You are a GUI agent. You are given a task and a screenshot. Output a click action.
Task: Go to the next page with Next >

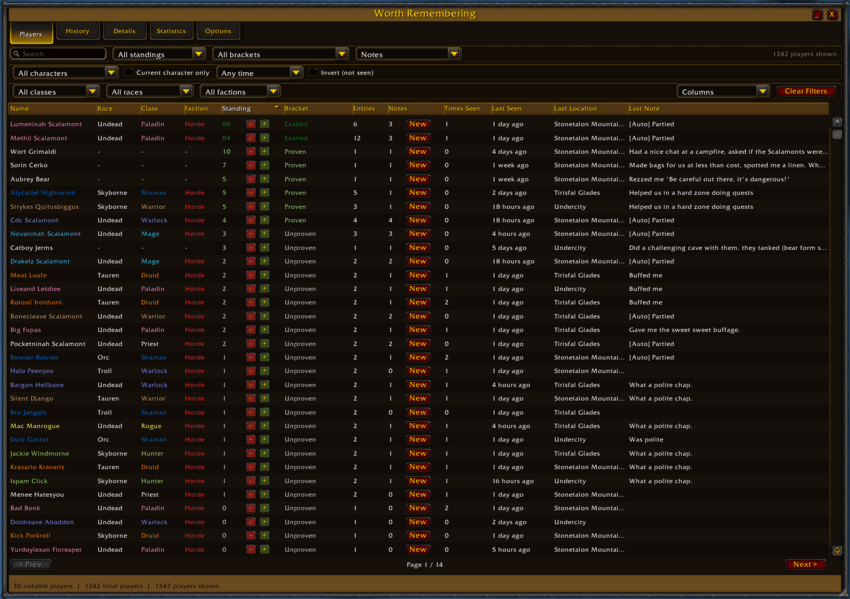click(805, 564)
